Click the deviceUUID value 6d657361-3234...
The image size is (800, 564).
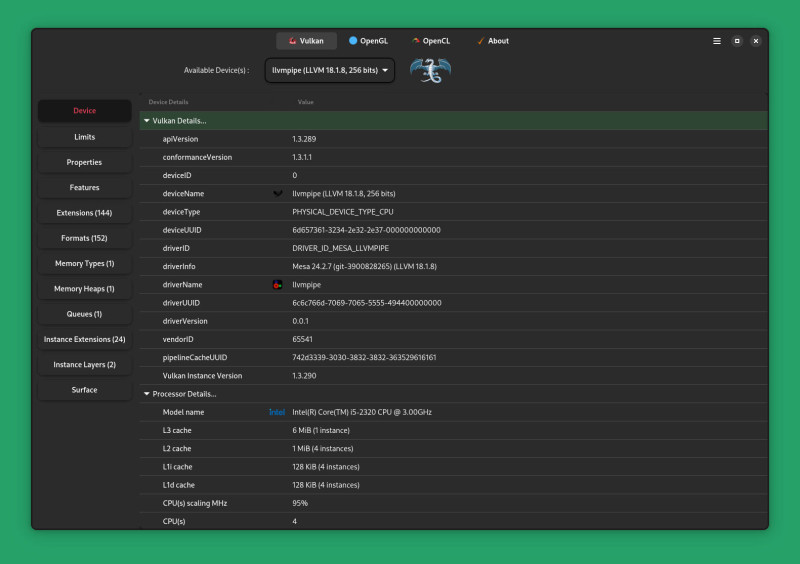point(366,230)
